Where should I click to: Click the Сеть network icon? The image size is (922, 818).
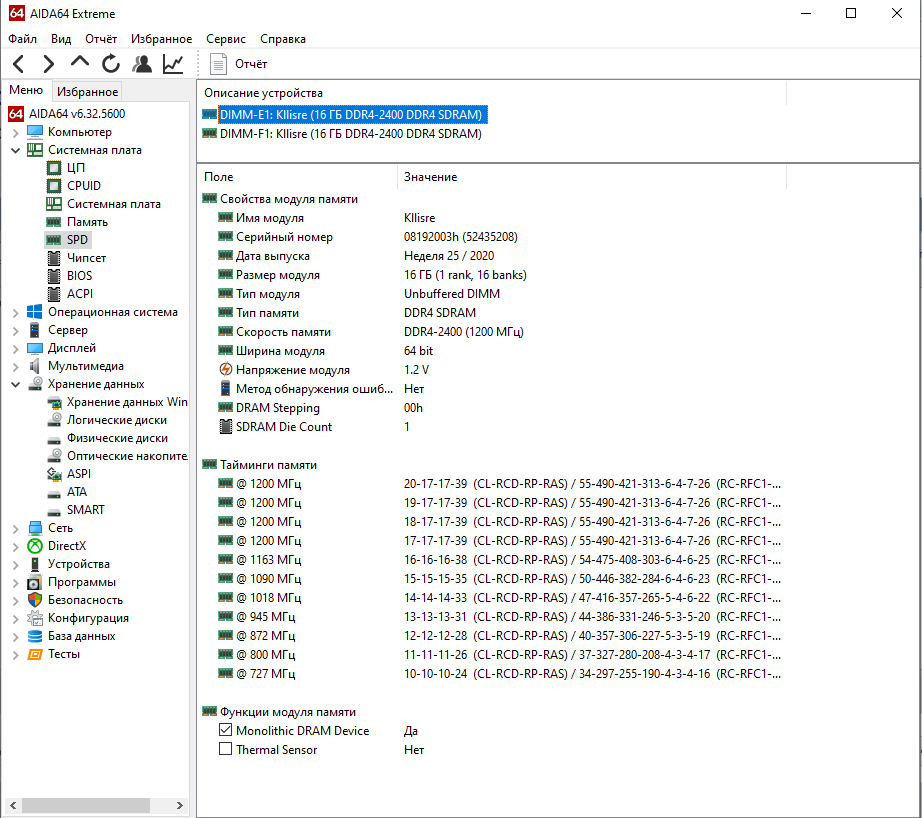(x=35, y=528)
